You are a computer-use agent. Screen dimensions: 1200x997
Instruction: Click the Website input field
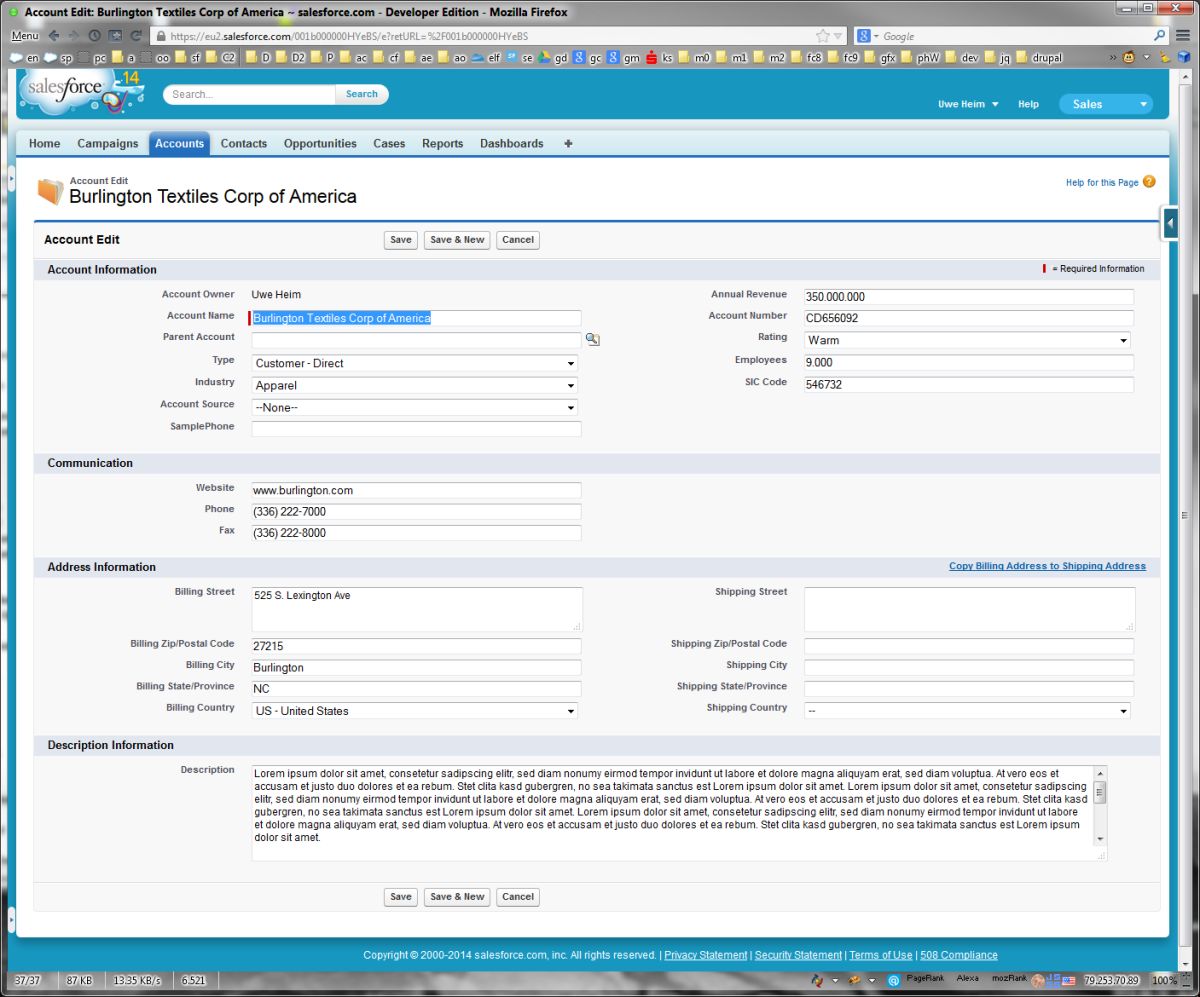(416, 491)
